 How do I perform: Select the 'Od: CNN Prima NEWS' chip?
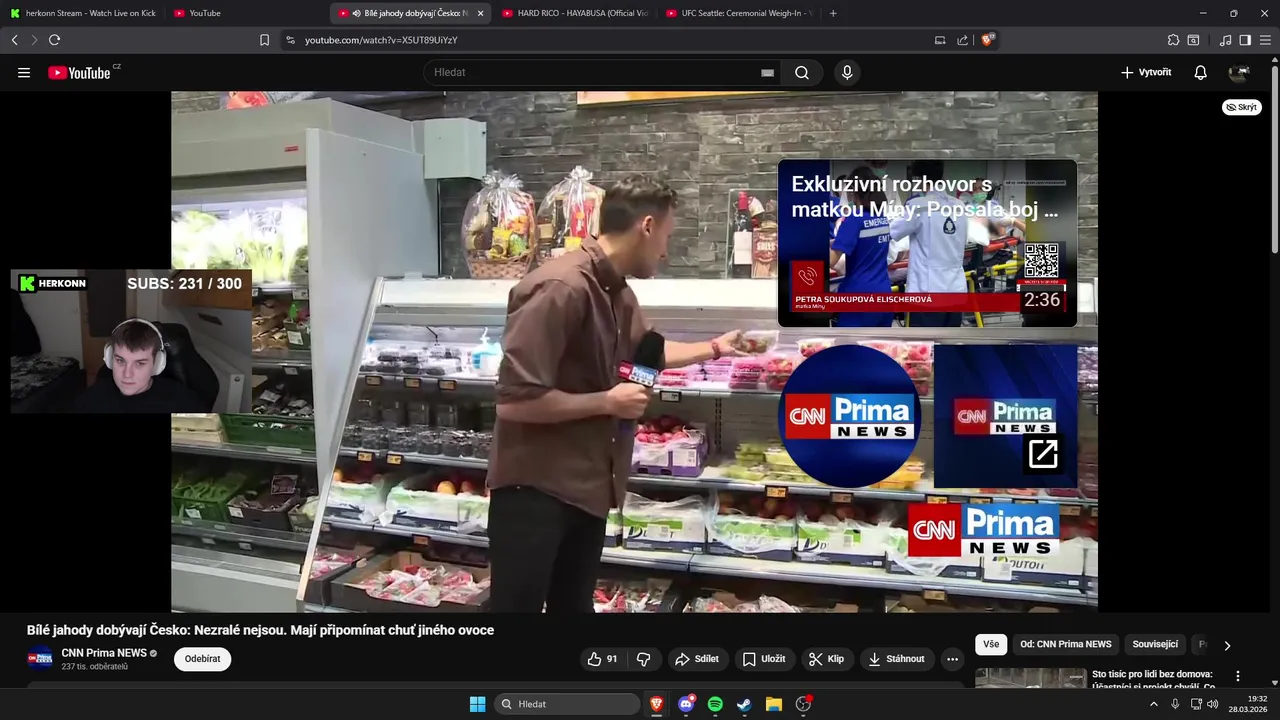point(1065,644)
